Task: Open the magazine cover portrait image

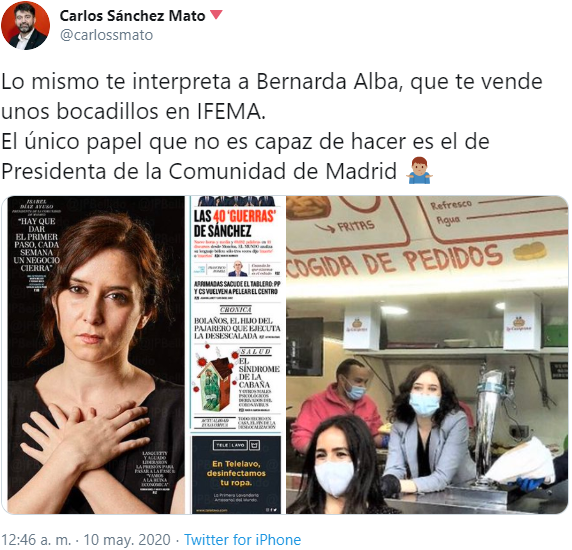Action: point(96,355)
